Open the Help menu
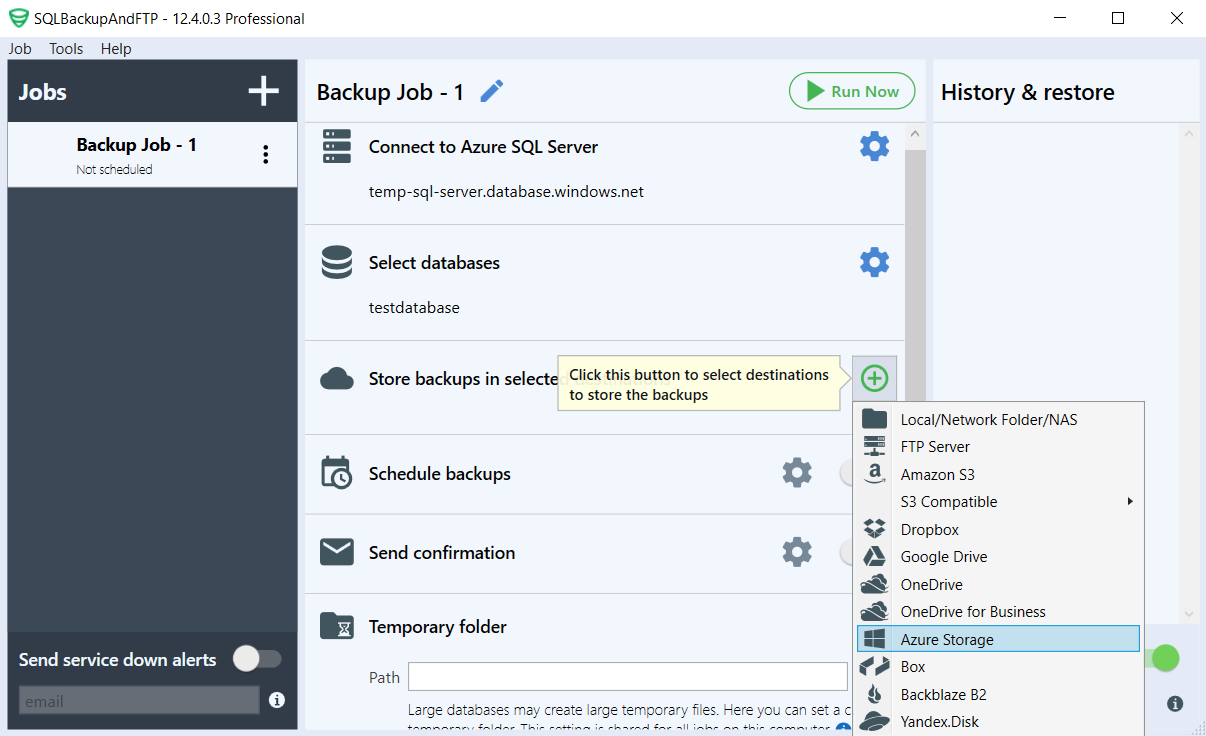The width and height of the screenshot is (1206, 736). (x=116, y=48)
